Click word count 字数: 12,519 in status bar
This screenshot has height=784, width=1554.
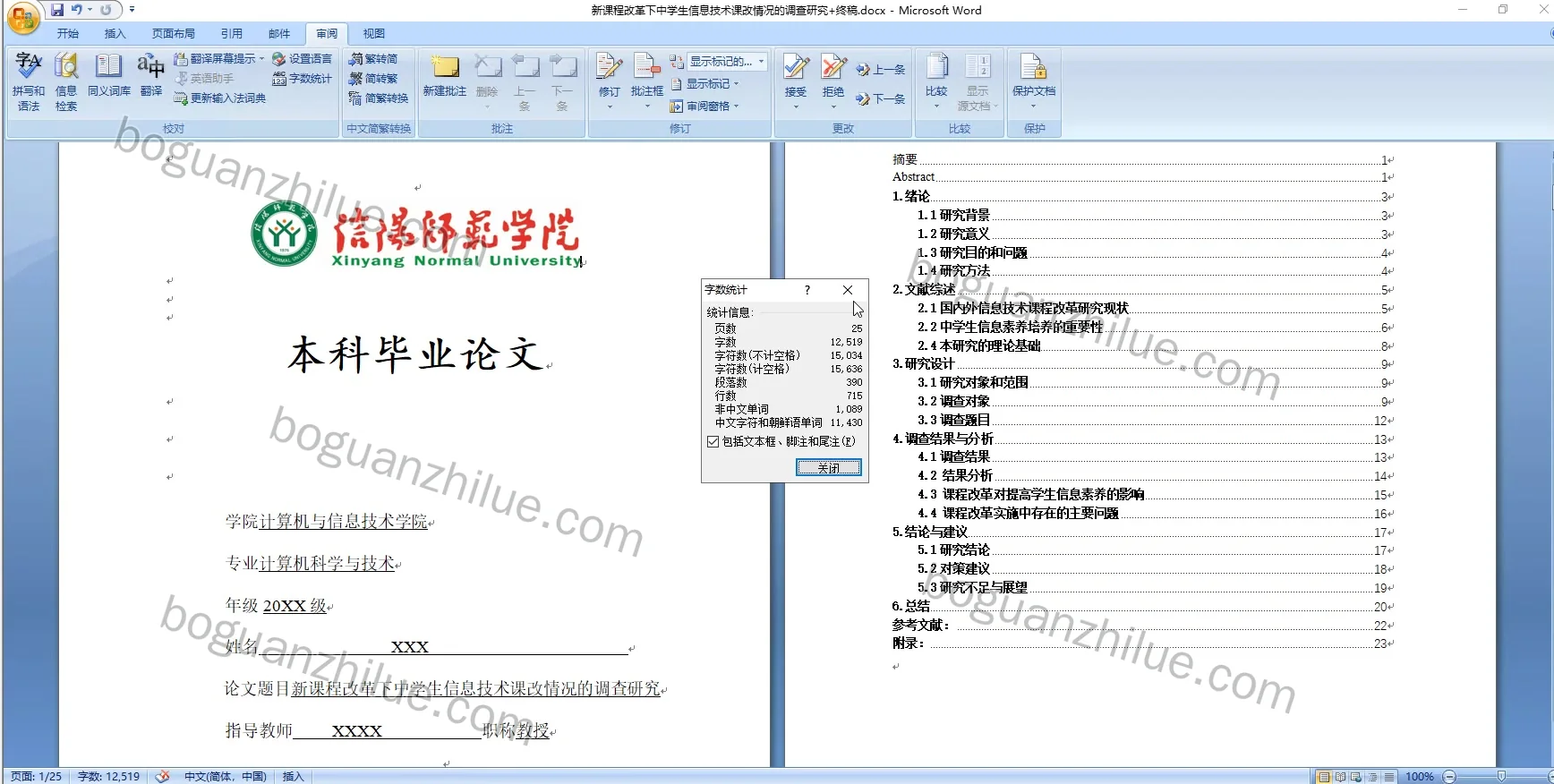108,777
